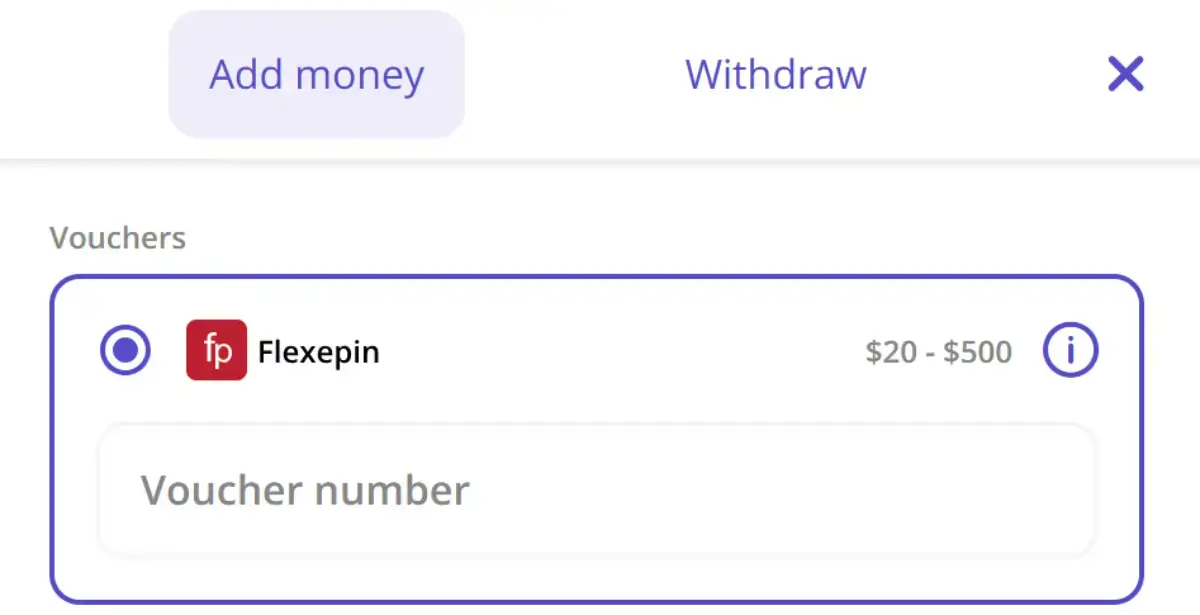Select the Vouchers section heading
1200x615 pixels.
click(117, 238)
